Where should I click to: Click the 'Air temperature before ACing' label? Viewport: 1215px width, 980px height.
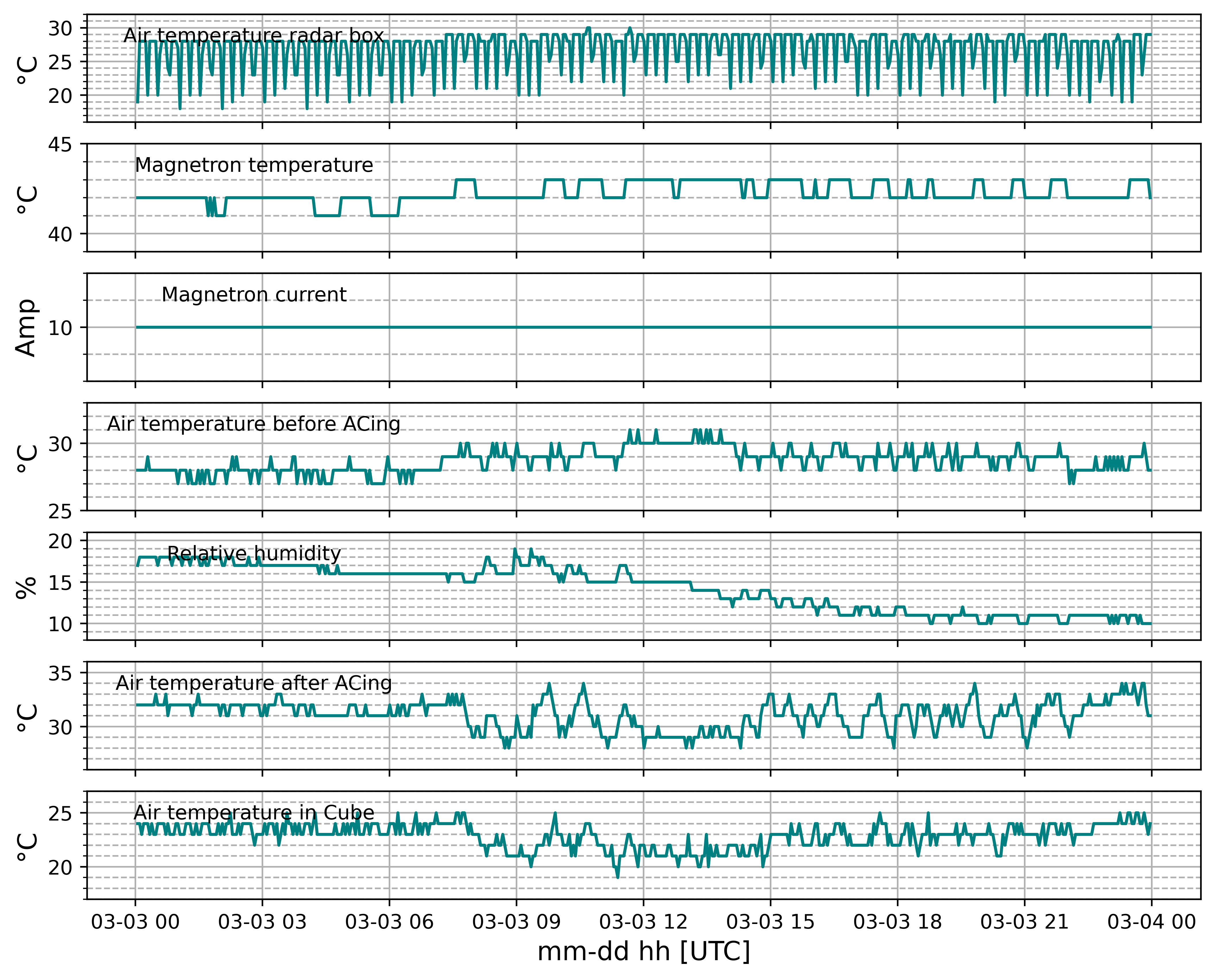[x=254, y=424]
